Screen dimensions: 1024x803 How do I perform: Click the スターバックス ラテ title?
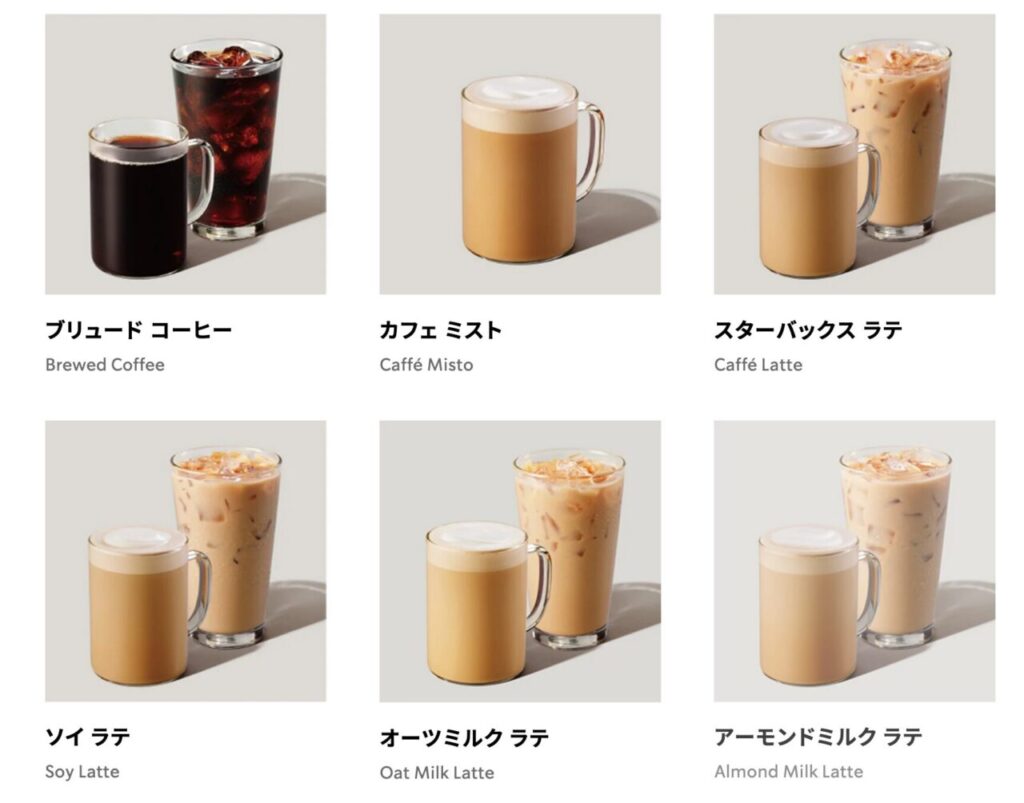[808, 330]
